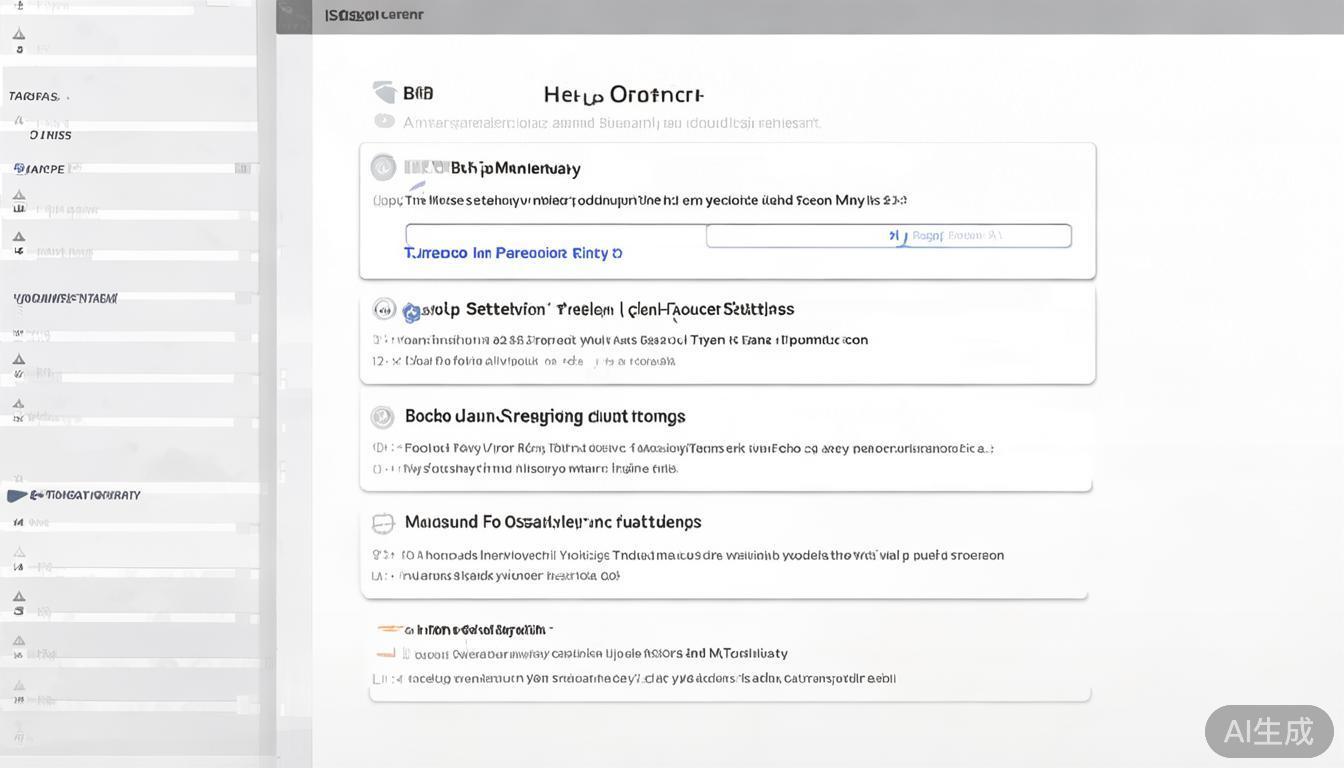Screen dimensions: 1344x768
Task: Select the outlined radio circle left of the blue badge
Action: click(x=382, y=308)
